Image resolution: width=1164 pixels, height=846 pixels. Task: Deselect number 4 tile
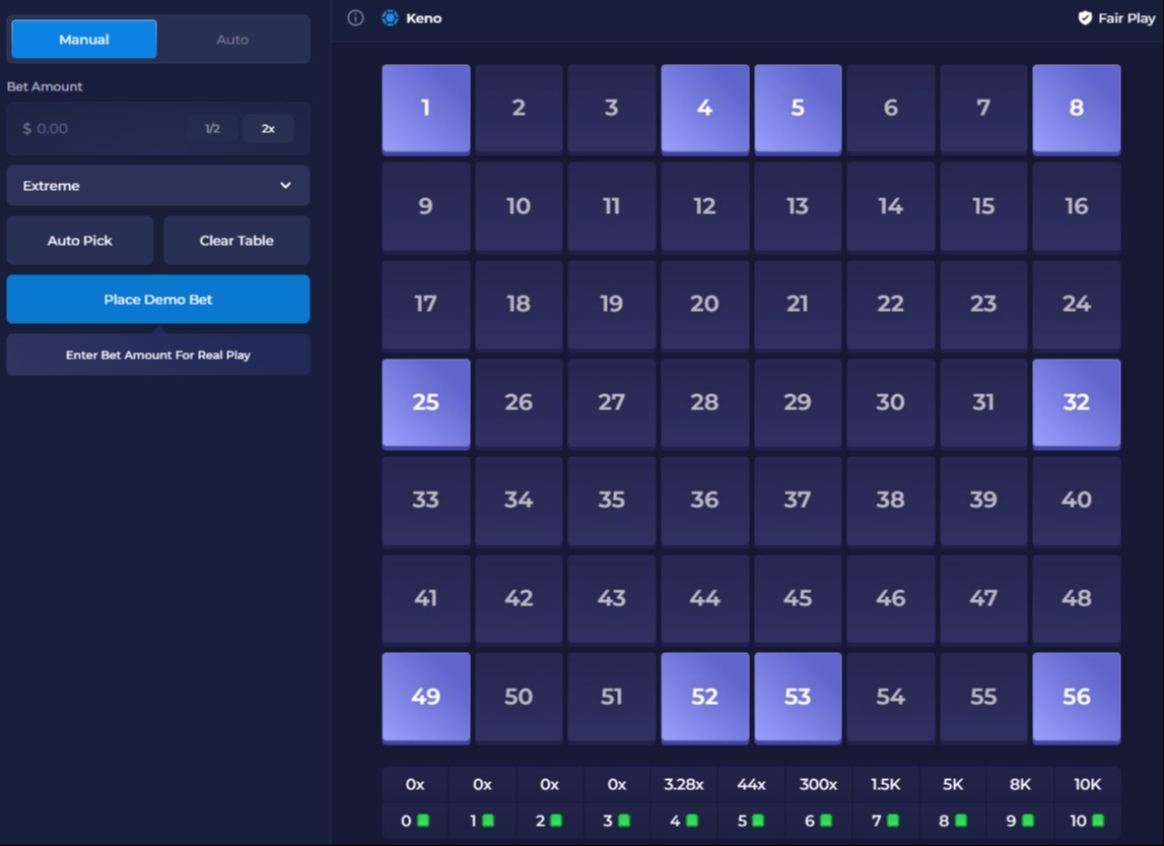click(x=705, y=109)
